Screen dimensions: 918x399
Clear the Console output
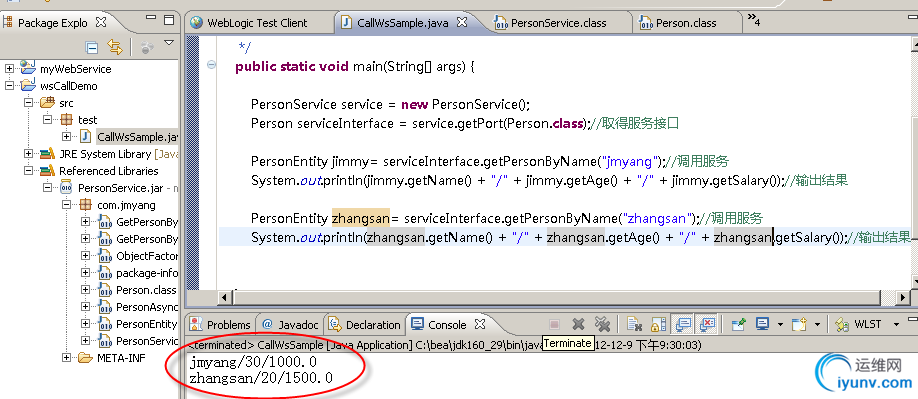633,324
